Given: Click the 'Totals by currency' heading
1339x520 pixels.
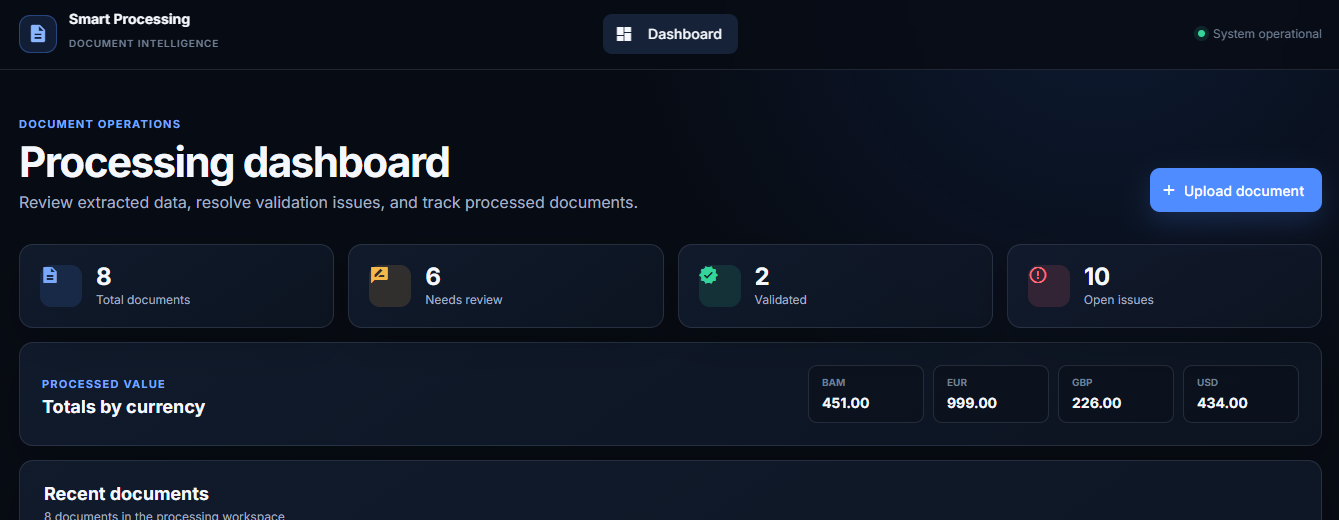Looking at the screenshot, I should tap(124, 407).
